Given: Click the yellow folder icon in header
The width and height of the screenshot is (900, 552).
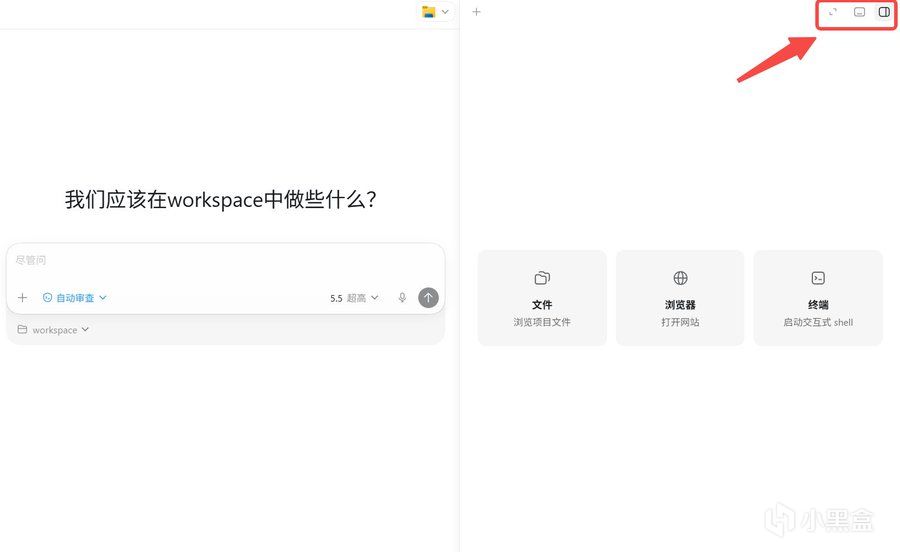Looking at the screenshot, I should (x=428, y=11).
